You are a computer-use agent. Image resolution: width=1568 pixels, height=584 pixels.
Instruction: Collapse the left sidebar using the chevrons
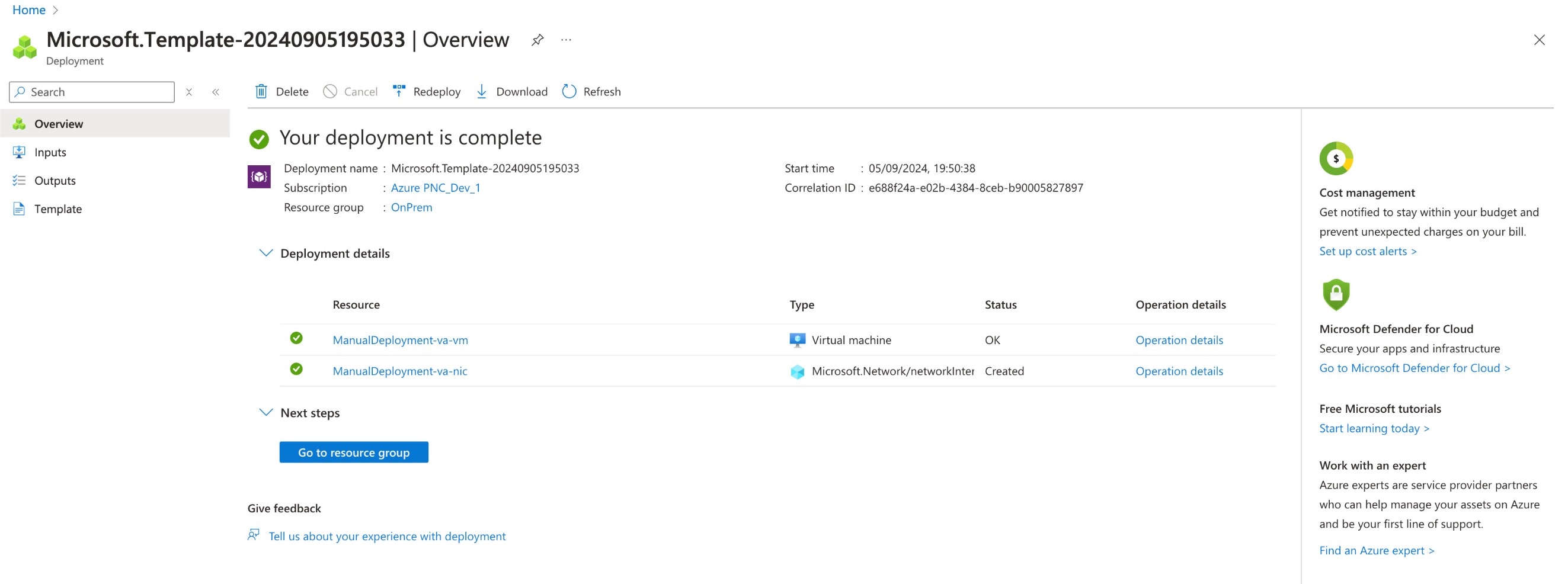pyautogui.click(x=216, y=92)
